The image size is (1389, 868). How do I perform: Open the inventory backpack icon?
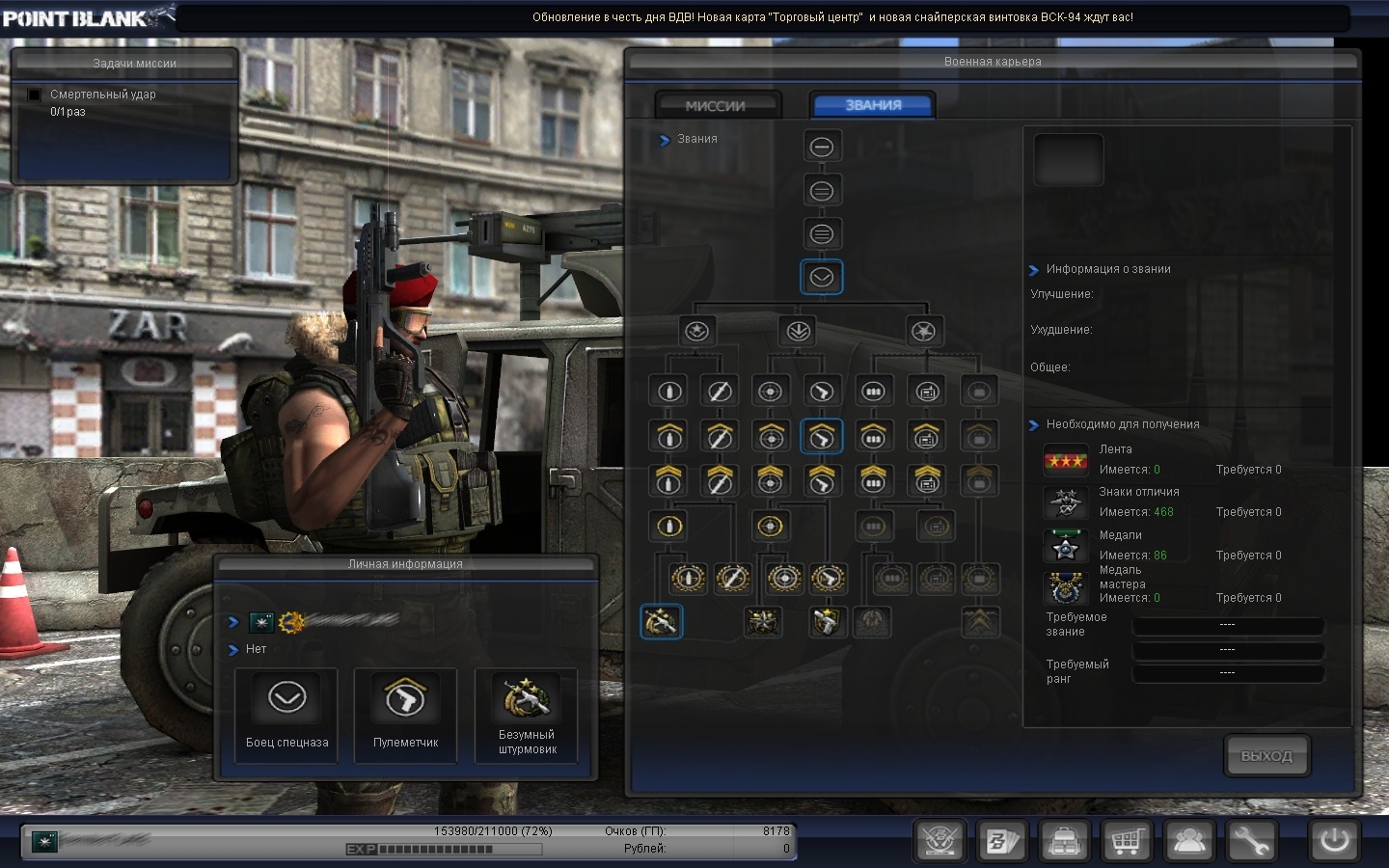pos(1065,841)
